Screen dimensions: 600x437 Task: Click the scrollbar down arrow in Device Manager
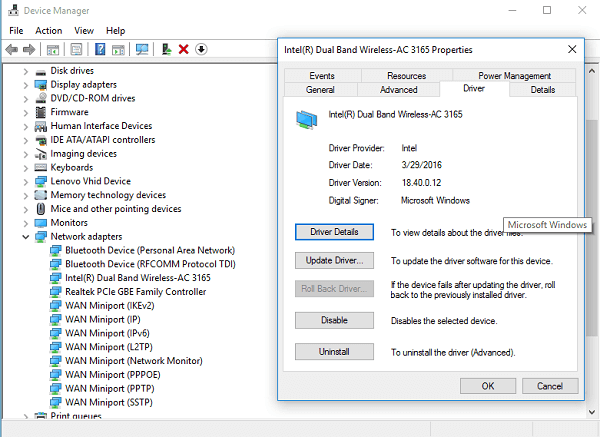(x=592, y=412)
